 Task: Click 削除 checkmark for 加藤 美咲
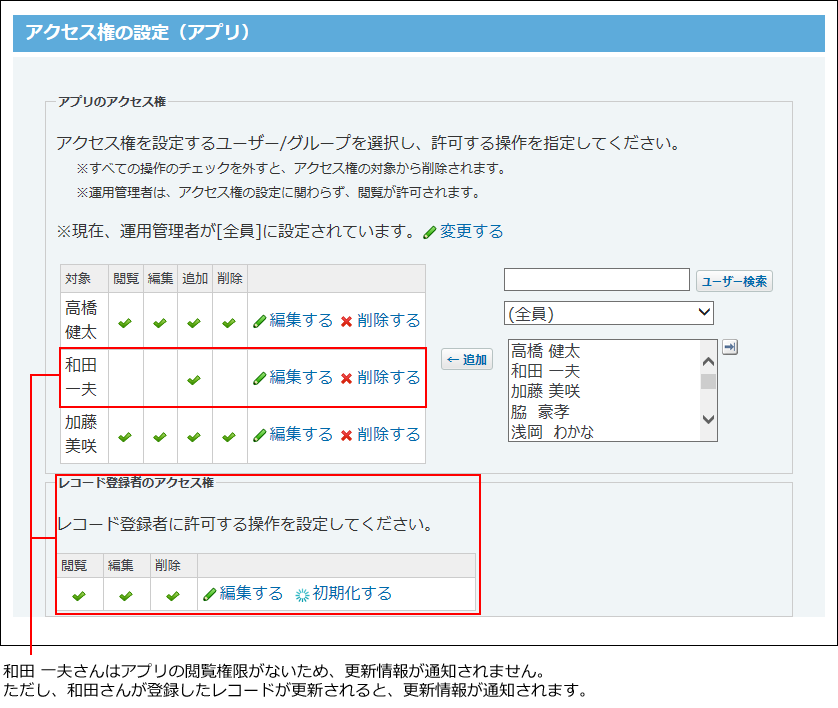click(x=229, y=437)
